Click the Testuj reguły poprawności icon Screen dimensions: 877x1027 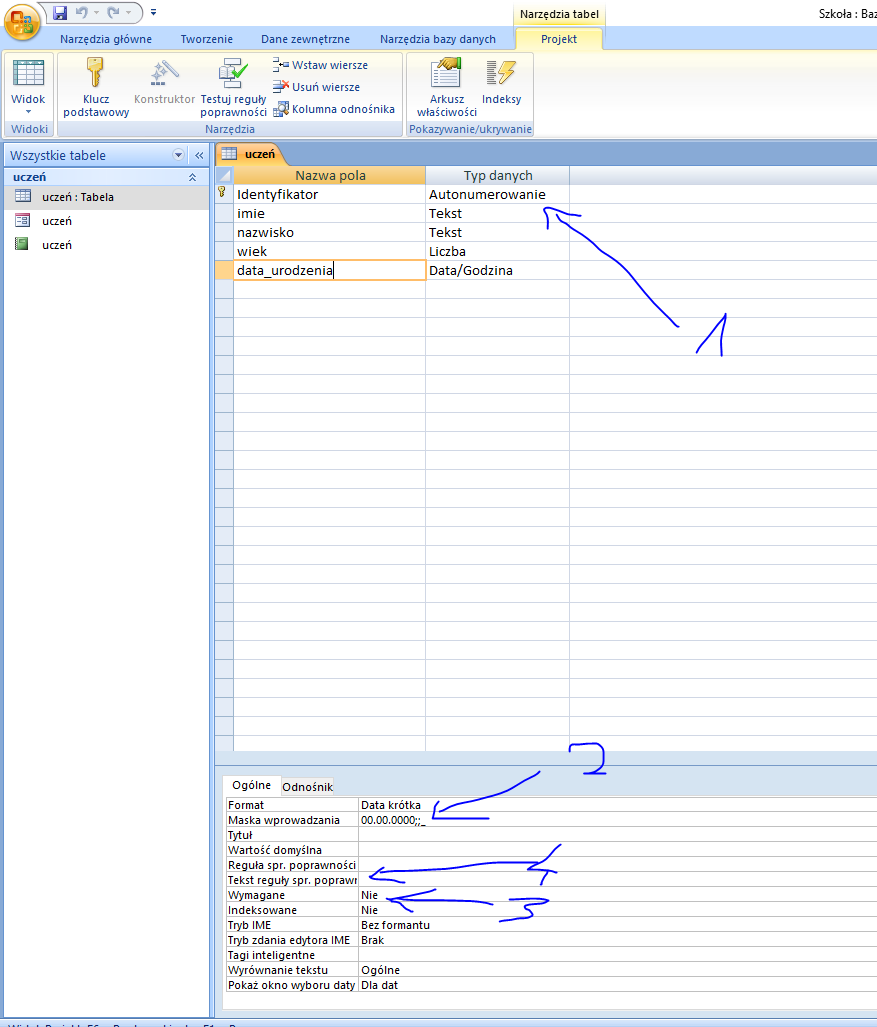click(x=233, y=75)
